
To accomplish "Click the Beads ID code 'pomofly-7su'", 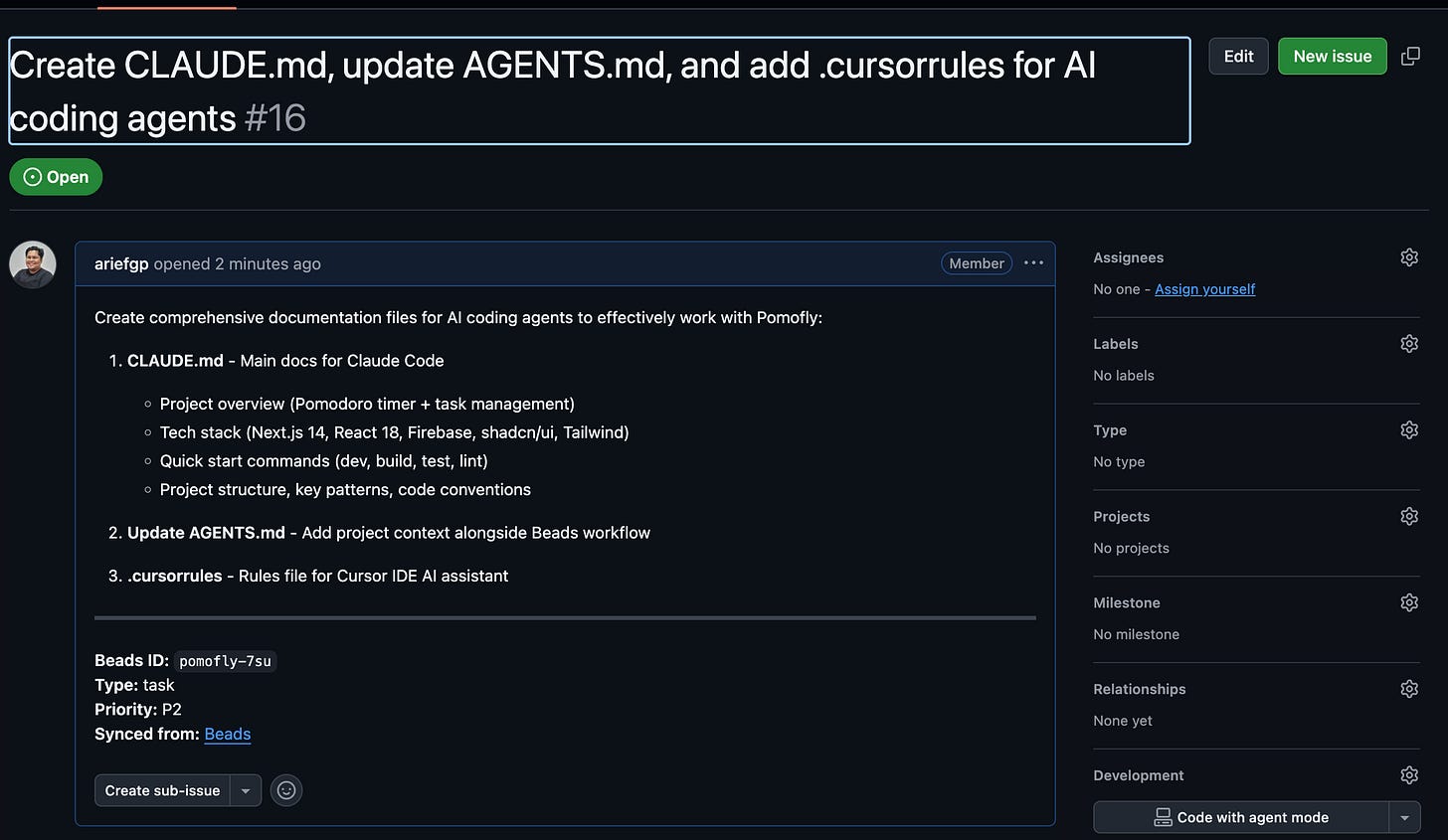I will tap(225, 661).
